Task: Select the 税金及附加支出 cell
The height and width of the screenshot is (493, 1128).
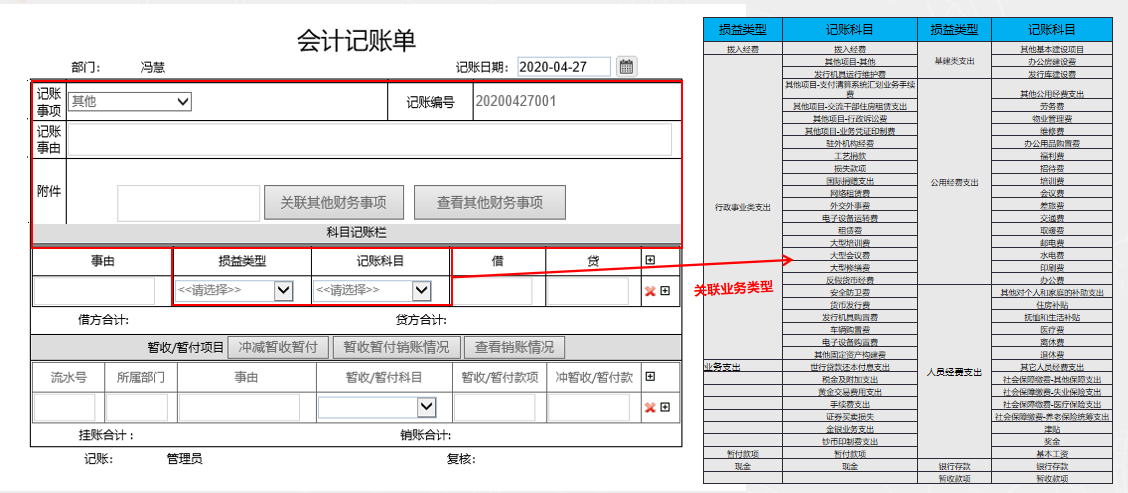Action: [850, 379]
